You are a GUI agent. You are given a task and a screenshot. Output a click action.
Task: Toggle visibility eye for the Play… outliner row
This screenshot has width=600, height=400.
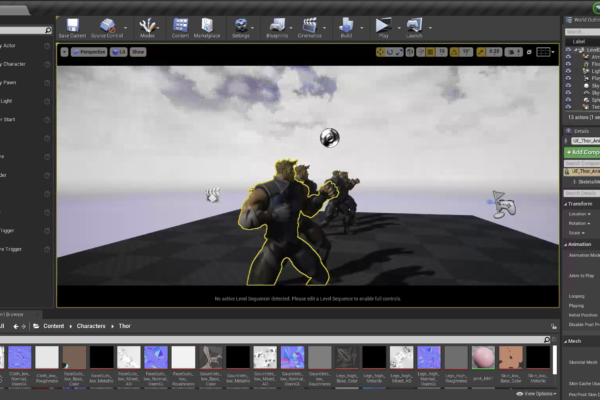(568, 78)
